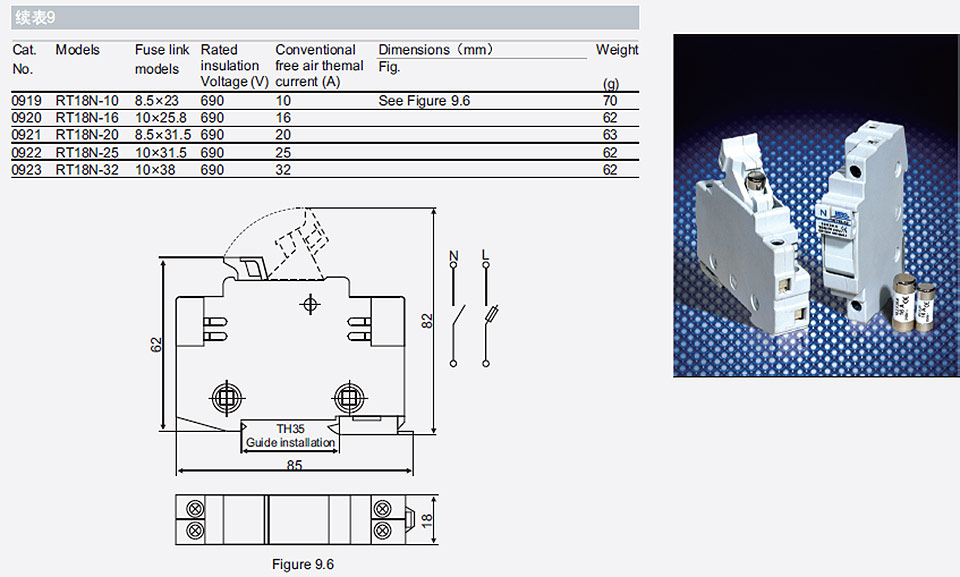Image resolution: width=960 pixels, height=577 pixels.
Task: Click the "Rated insulation Voltage (V)" header
Action: (x=234, y=66)
